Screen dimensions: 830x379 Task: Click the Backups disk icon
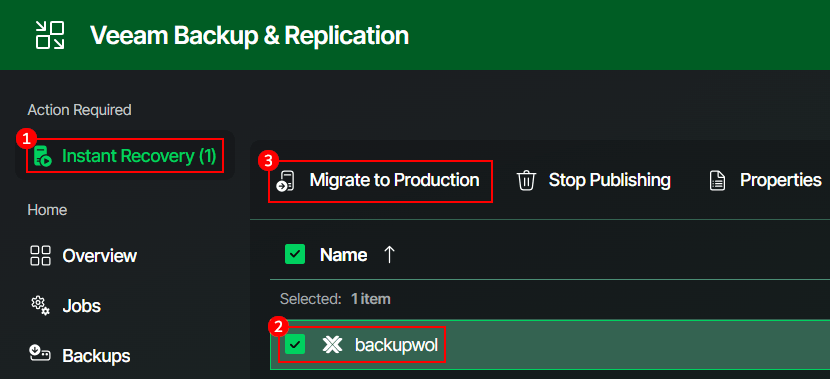point(40,353)
